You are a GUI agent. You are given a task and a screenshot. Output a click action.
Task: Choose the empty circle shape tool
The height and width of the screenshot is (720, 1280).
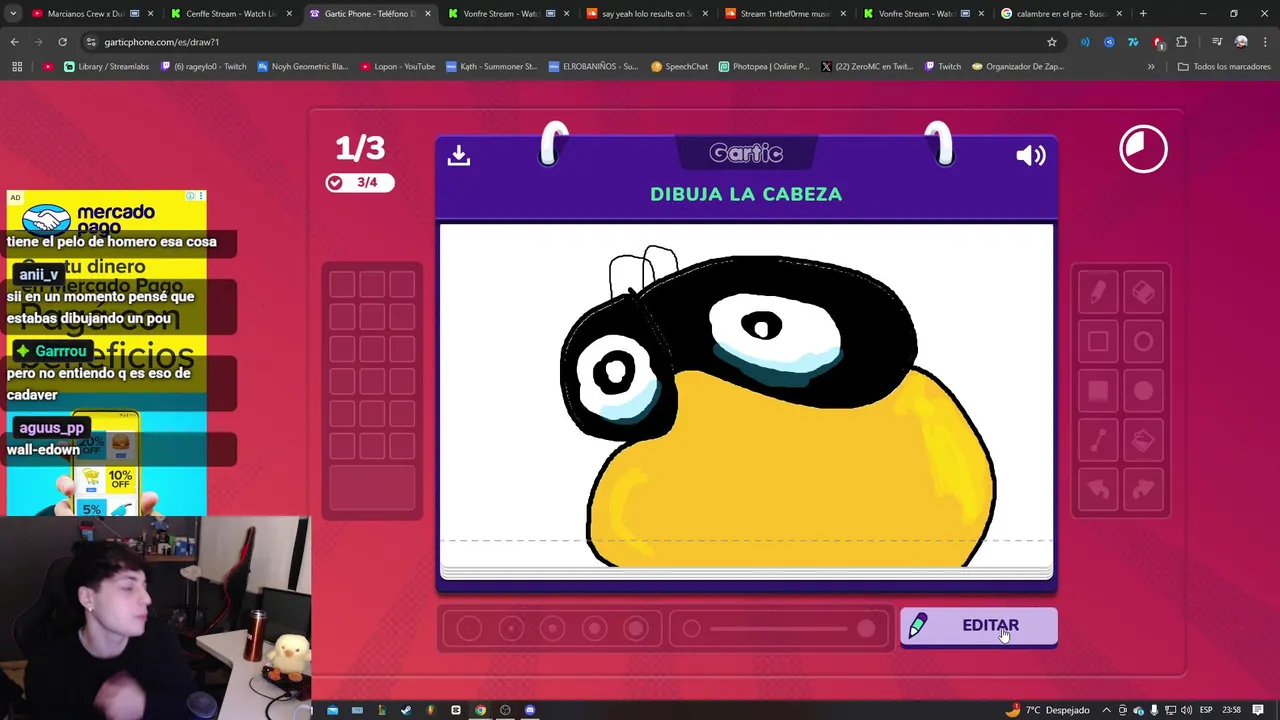[x=1143, y=342]
